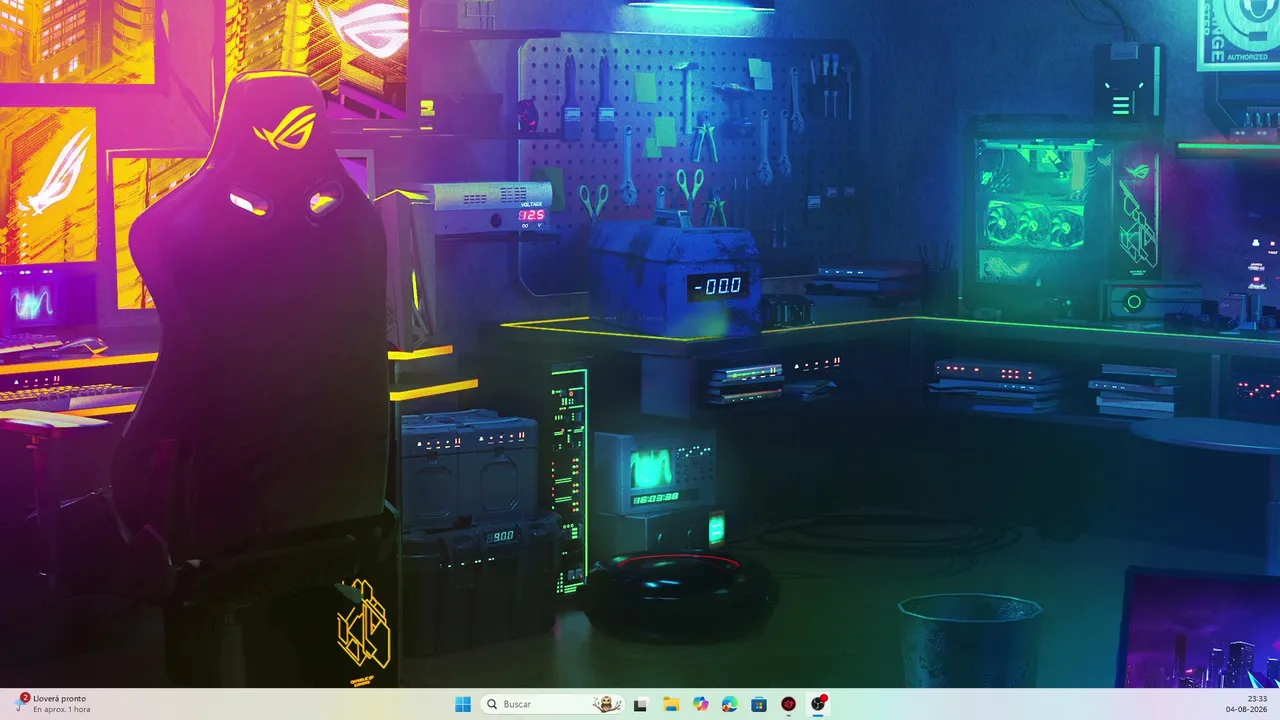Click the Buscar search box

pyautogui.click(x=552, y=704)
